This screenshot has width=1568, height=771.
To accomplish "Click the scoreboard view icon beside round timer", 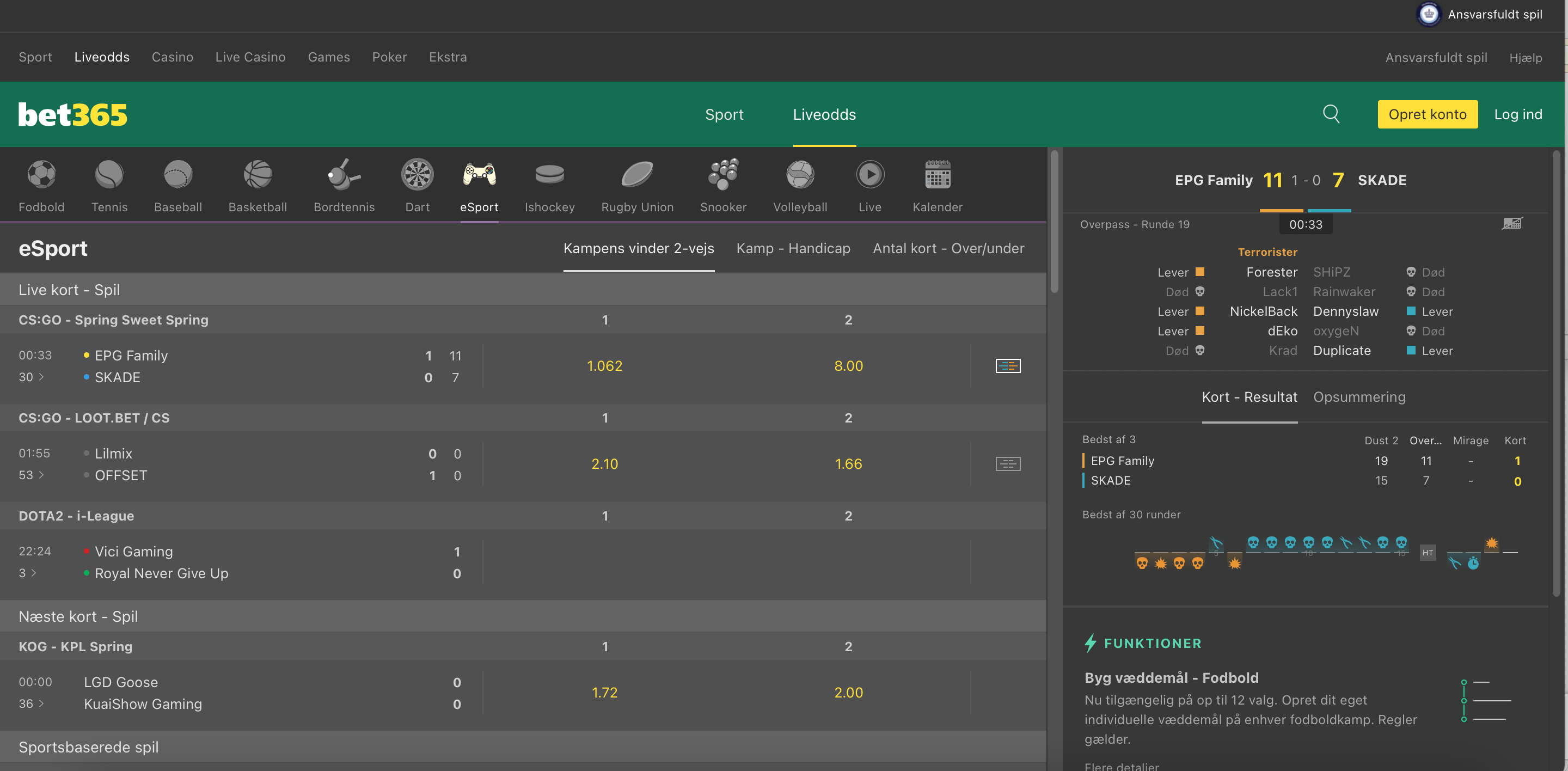I will (x=1512, y=224).
